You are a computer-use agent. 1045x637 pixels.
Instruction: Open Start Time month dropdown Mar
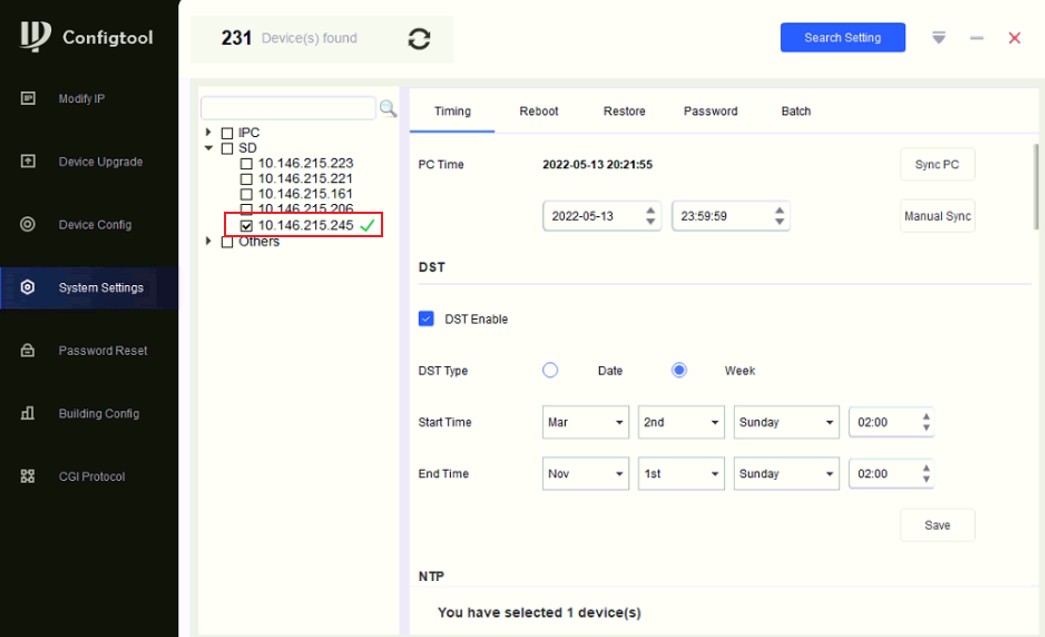click(x=585, y=422)
